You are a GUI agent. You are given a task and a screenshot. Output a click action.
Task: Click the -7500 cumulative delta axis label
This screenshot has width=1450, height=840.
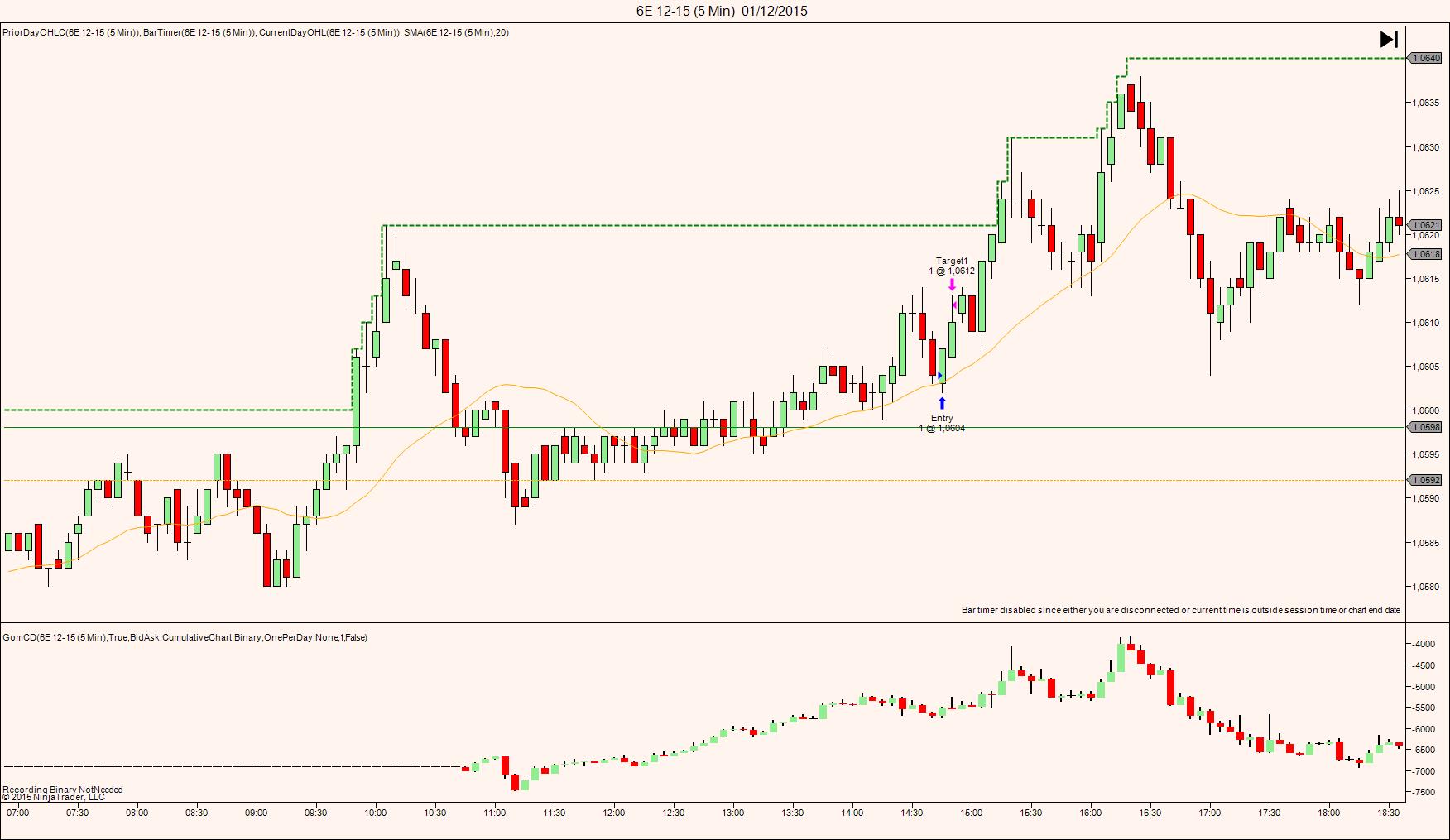(x=1424, y=792)
